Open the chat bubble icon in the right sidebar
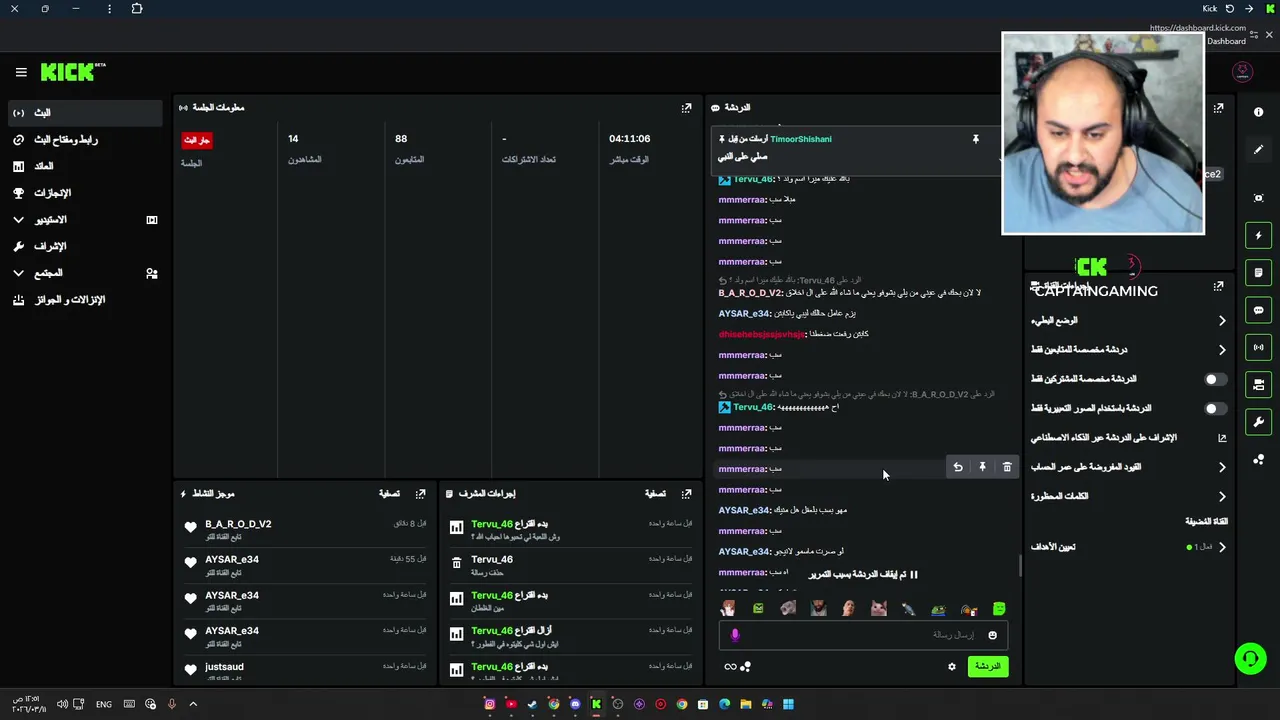1280x720 pixels. pos(1259,310)
